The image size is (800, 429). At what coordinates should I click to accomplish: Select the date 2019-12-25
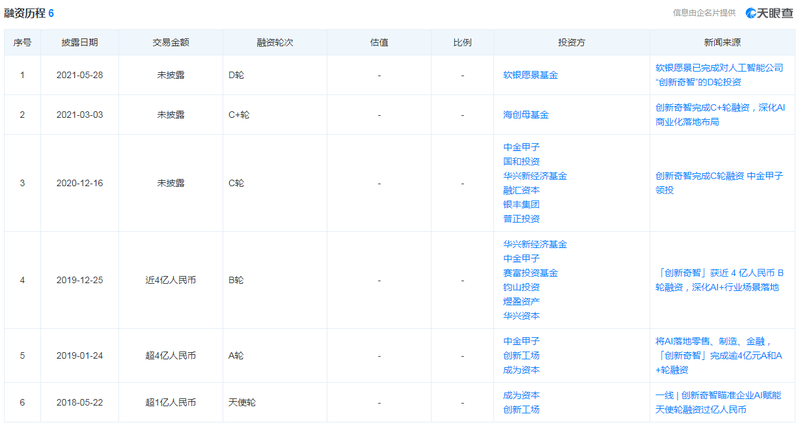(80, 280)
